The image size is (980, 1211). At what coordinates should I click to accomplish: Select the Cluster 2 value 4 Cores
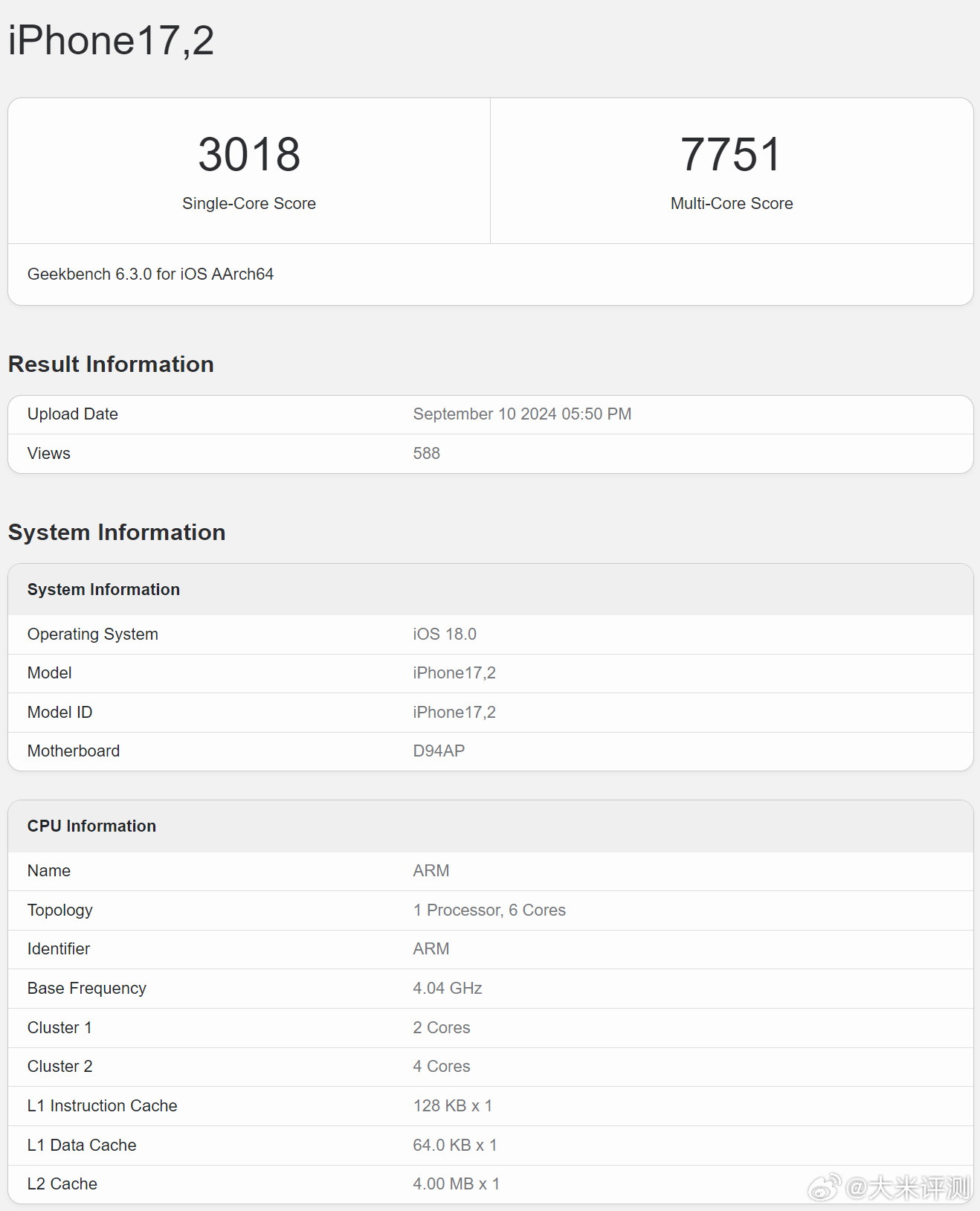tap(442, 1067)
